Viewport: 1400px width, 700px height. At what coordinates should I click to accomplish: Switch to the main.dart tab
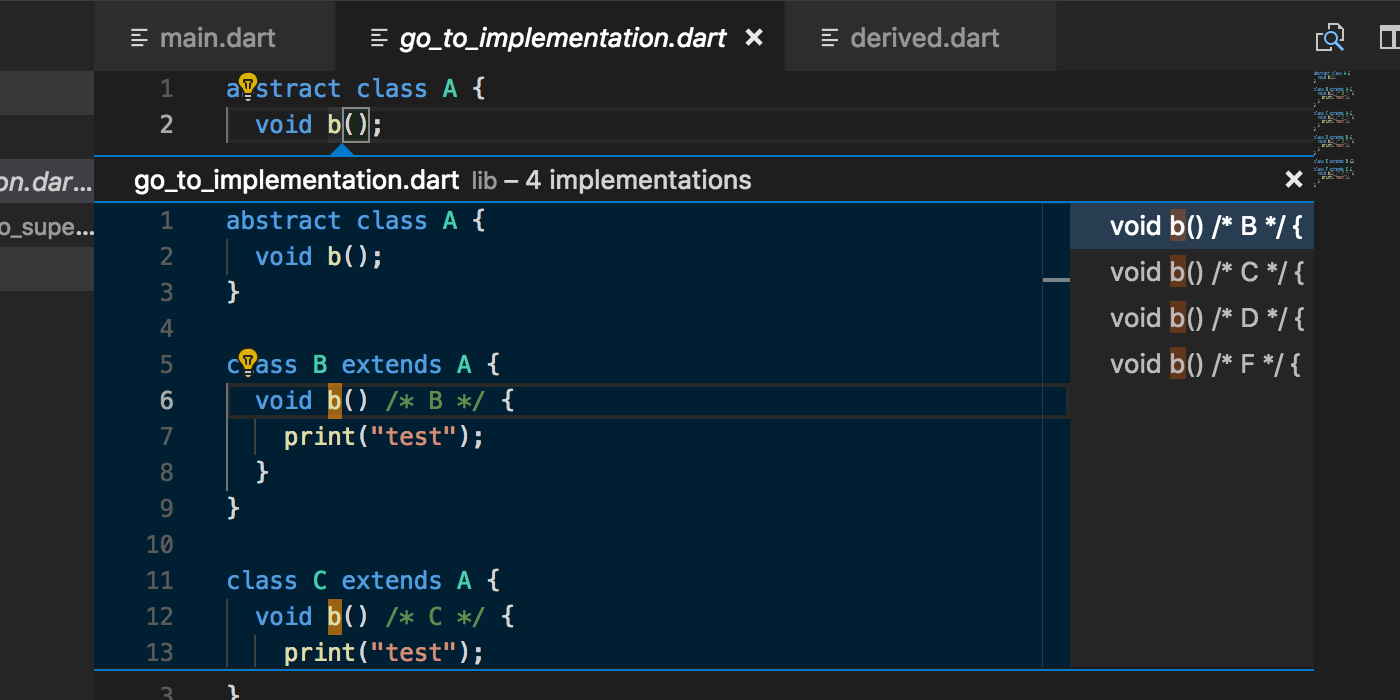(x=216, y=39)
